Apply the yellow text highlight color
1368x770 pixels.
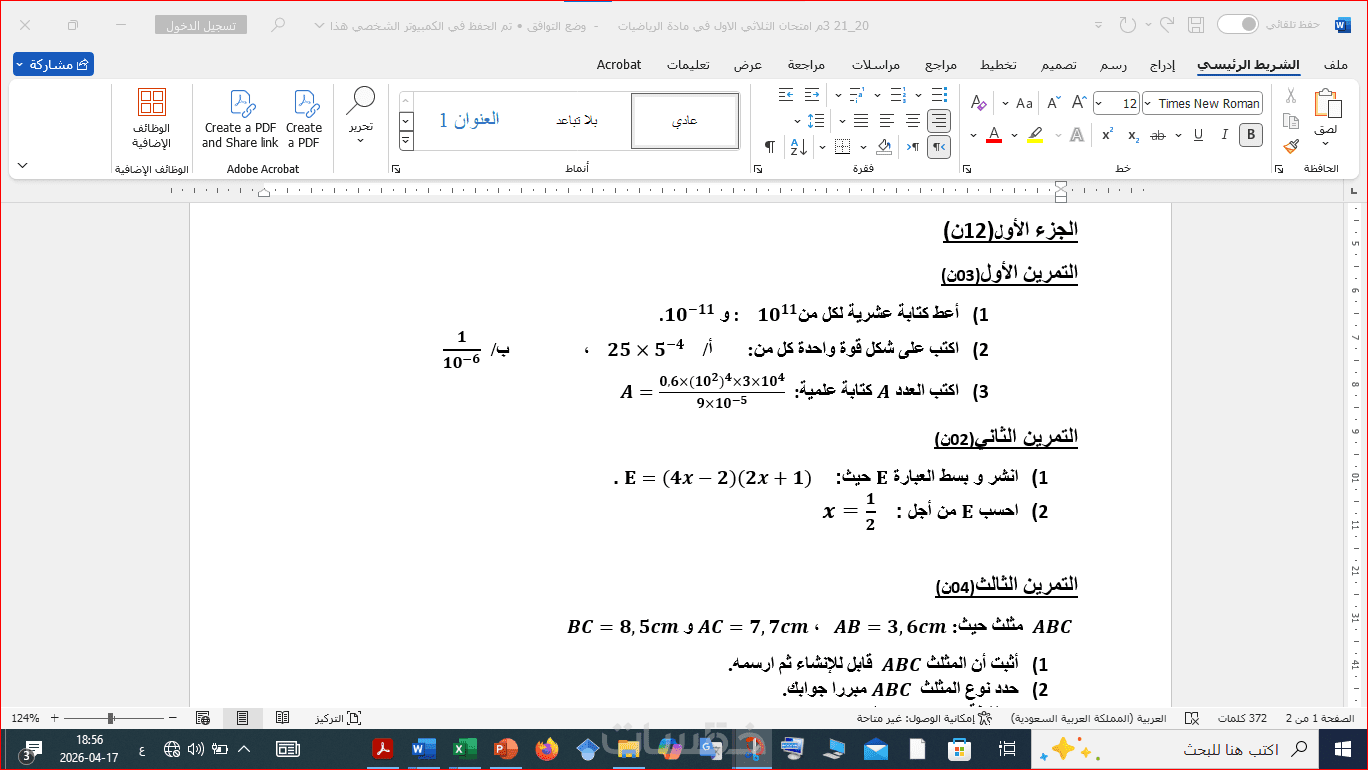point(1035,135)
